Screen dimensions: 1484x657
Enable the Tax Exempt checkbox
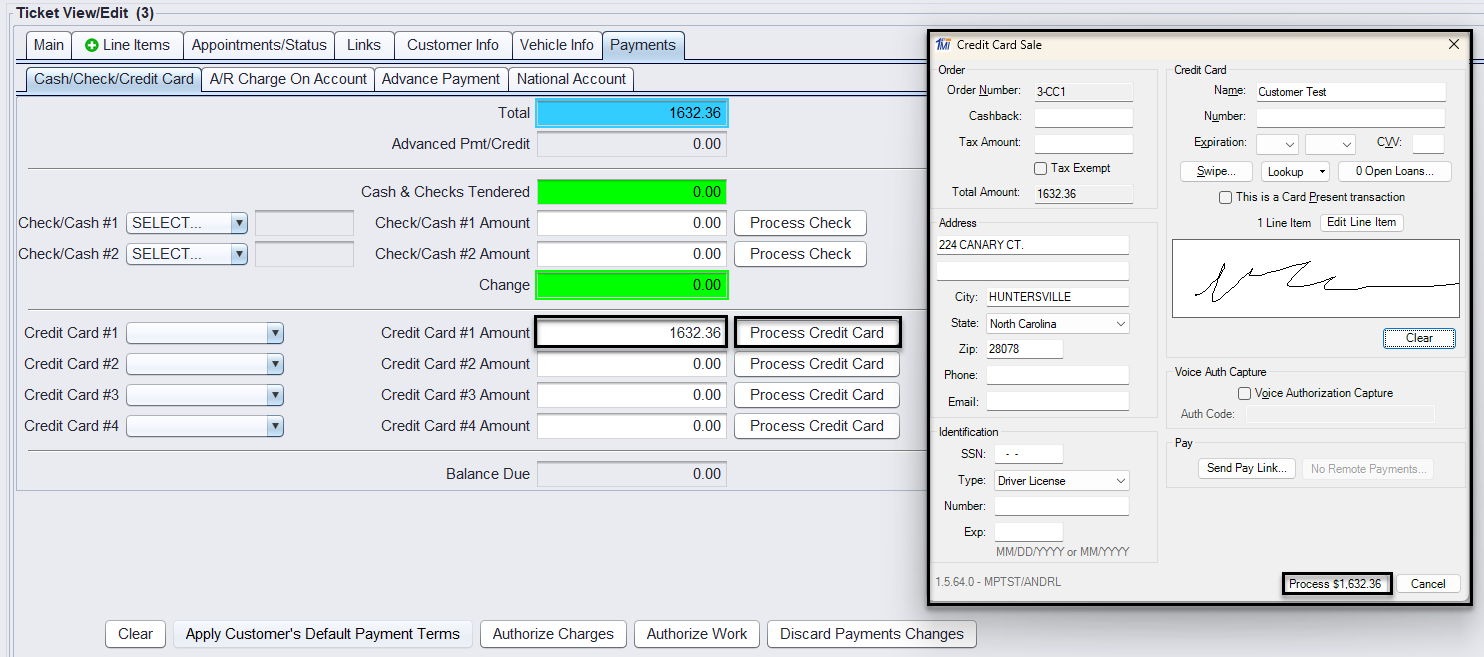1041,168
